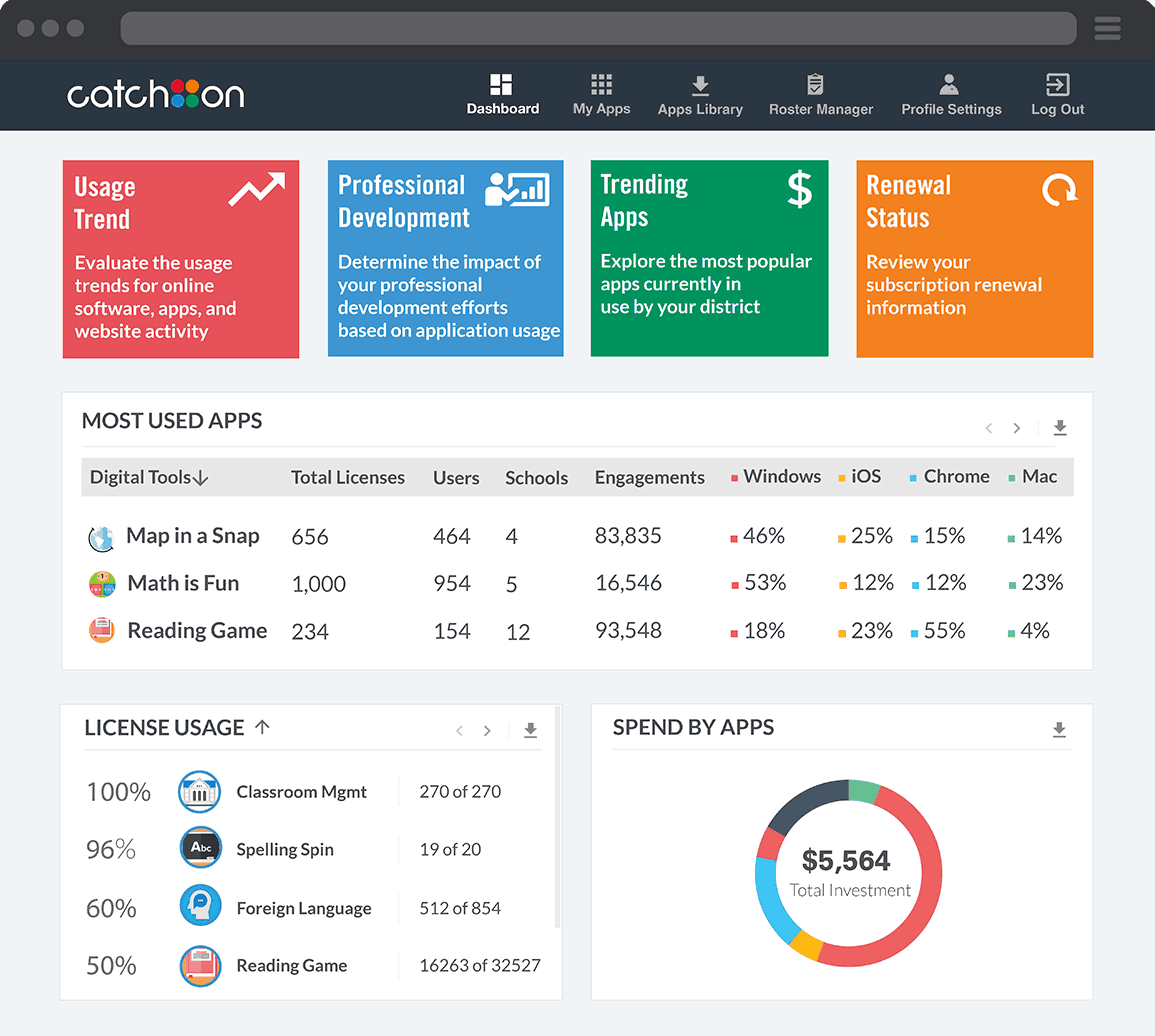Download the Spend by Apps chart
Viewport: 1155px width, 1036px height.
point(1058,730)
